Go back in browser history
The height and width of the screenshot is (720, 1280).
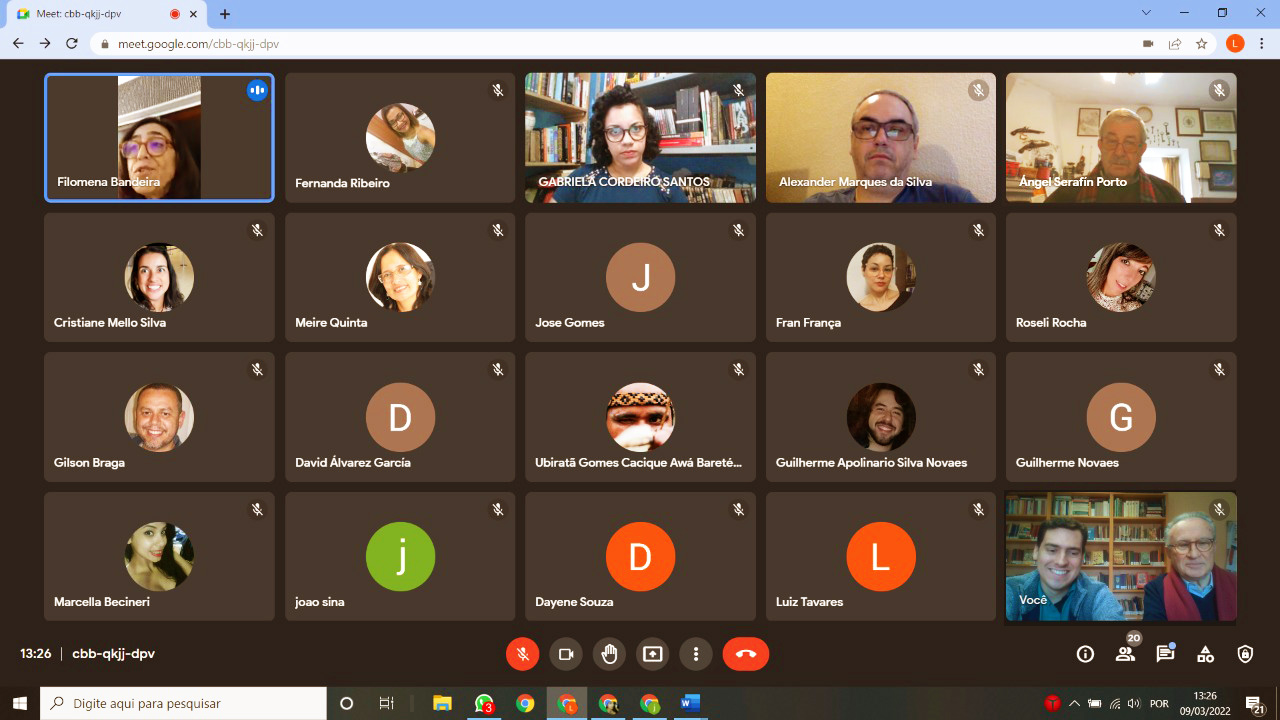click(18, 44)
